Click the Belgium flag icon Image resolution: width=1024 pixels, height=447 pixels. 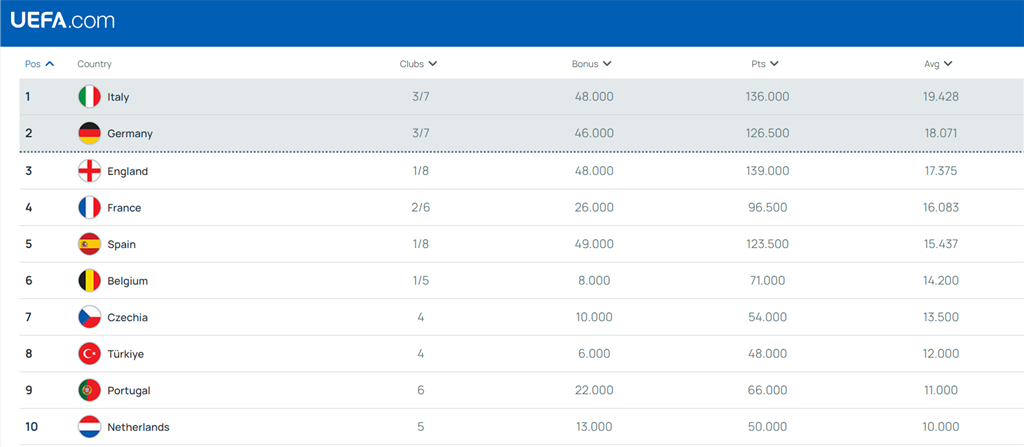pos(89,281)
